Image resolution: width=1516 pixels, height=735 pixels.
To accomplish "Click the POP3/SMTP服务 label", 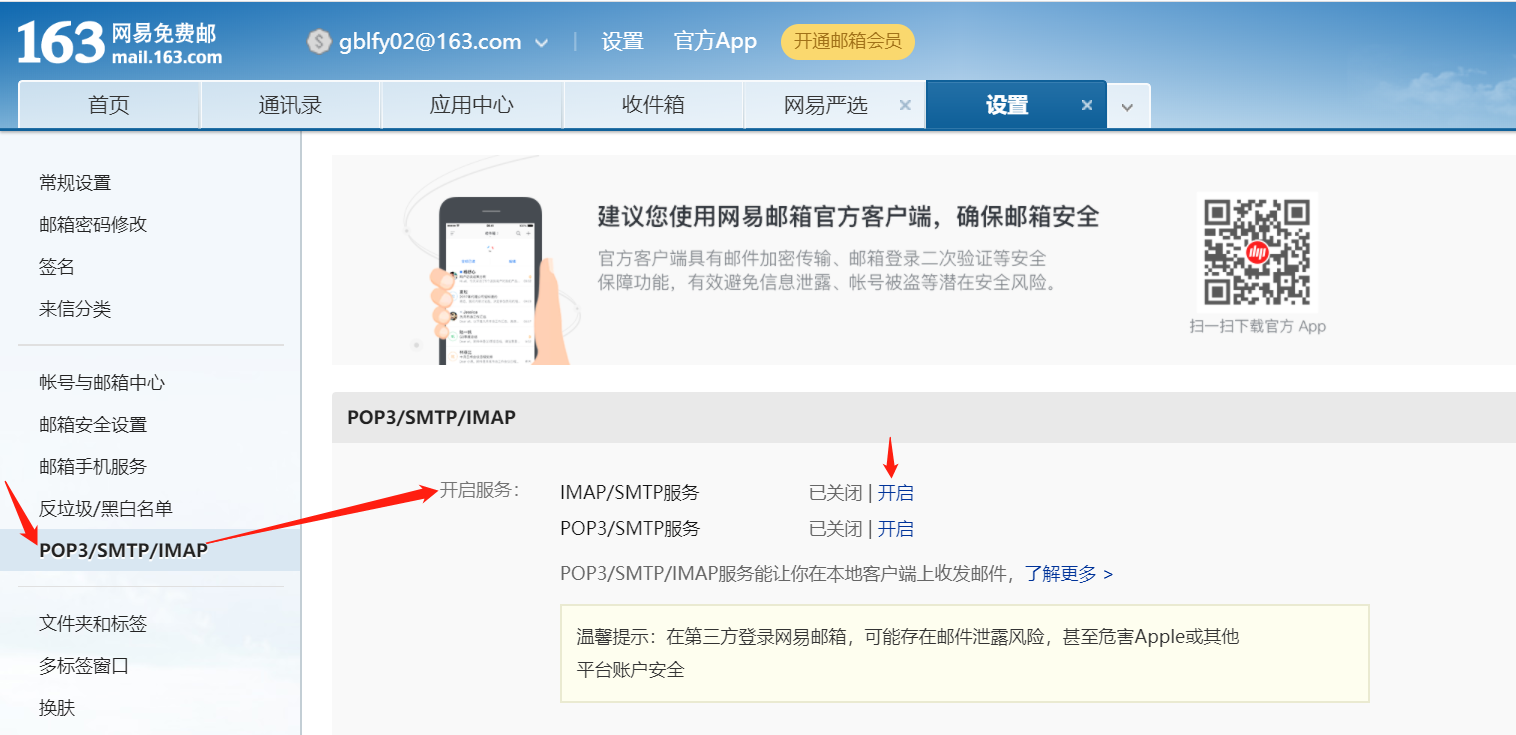I will point(630,529).
